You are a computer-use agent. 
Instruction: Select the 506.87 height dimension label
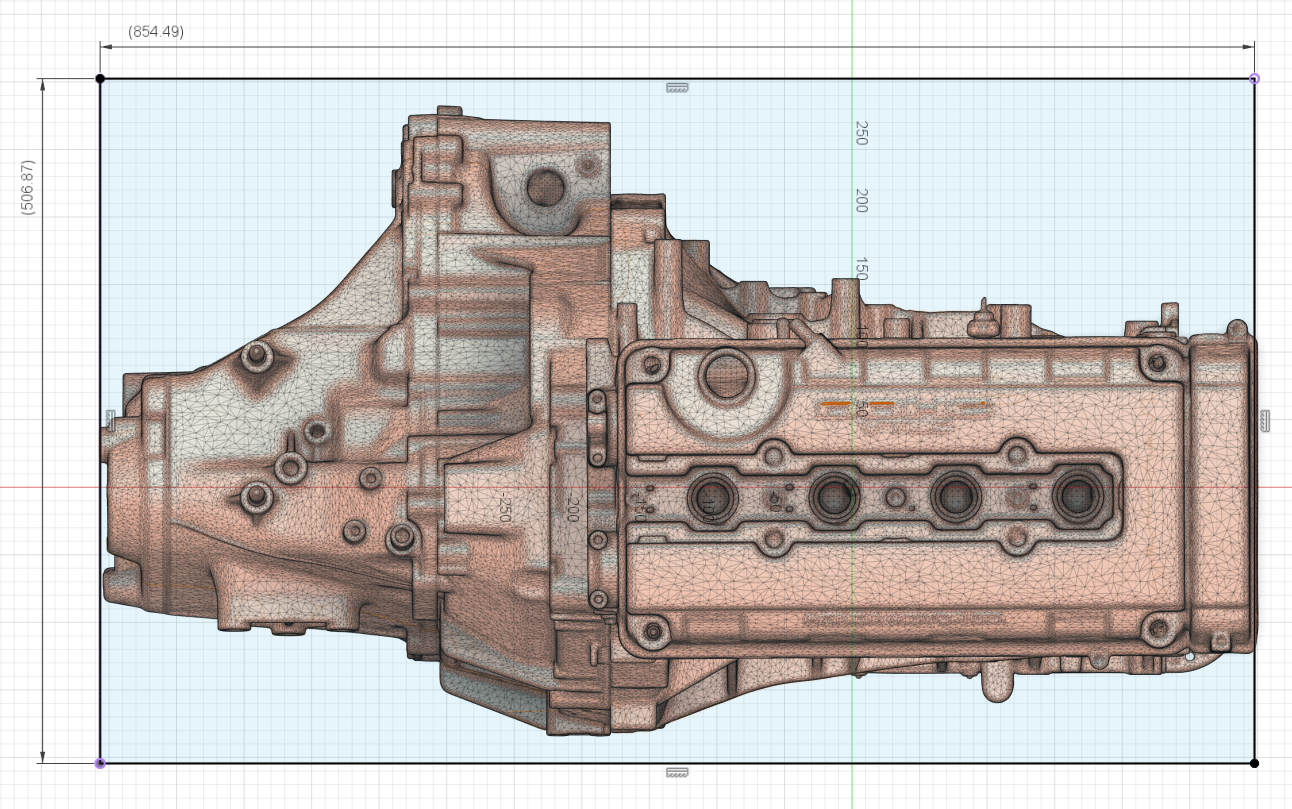(28, 187)
